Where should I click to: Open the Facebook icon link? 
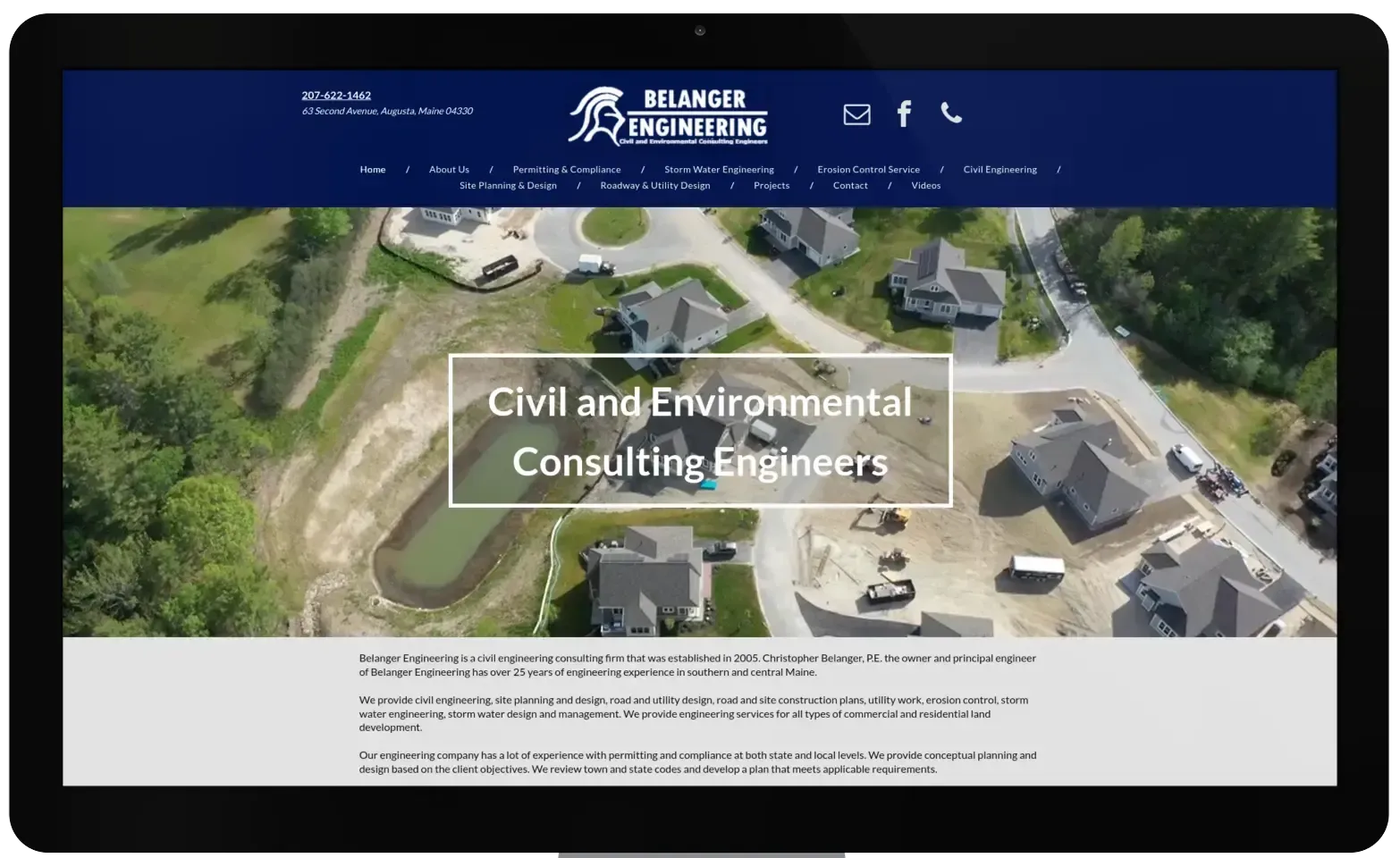[x=904, y=114]
